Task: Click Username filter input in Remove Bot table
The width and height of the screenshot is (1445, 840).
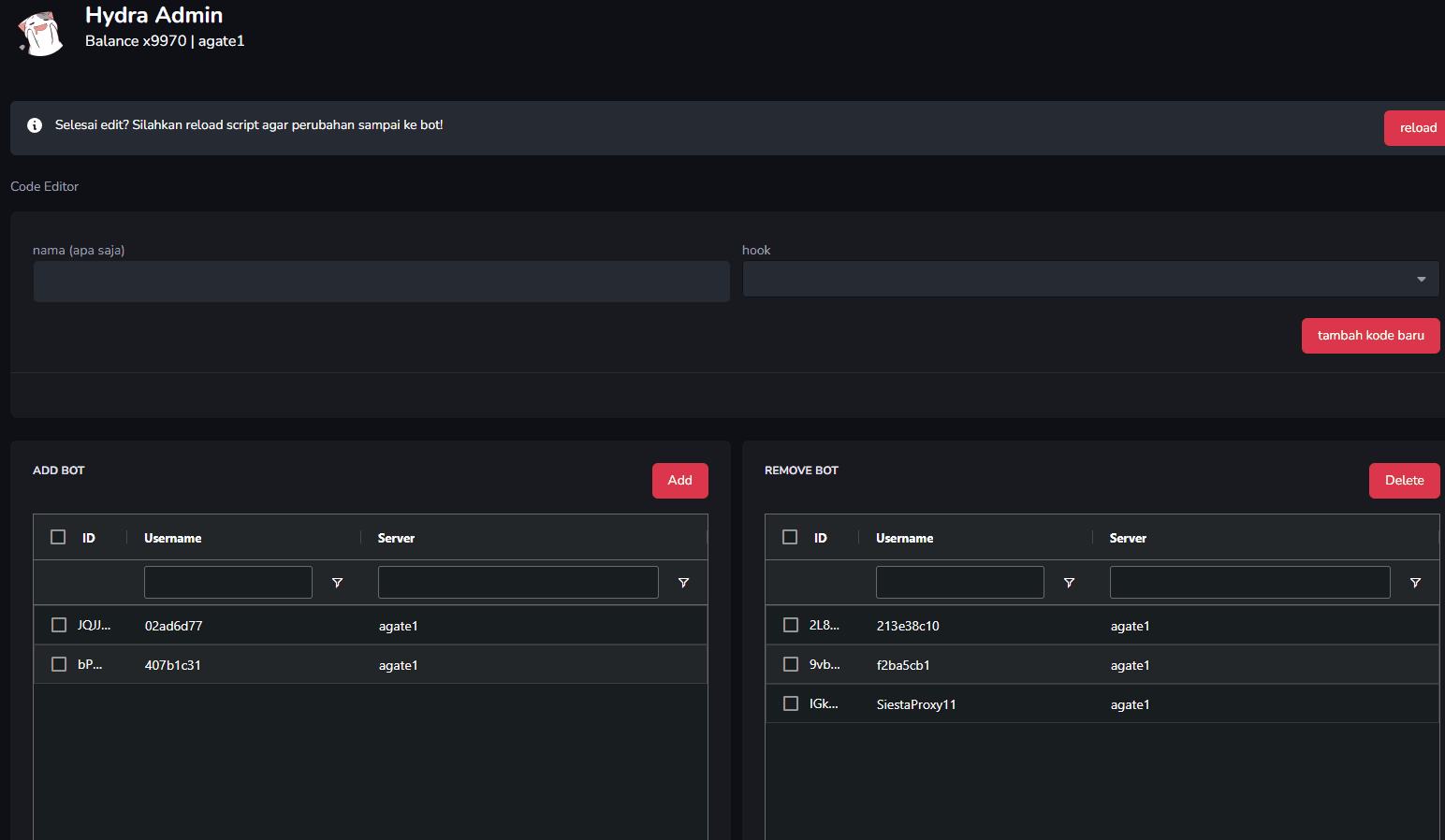Action: (x=959, y=582)
